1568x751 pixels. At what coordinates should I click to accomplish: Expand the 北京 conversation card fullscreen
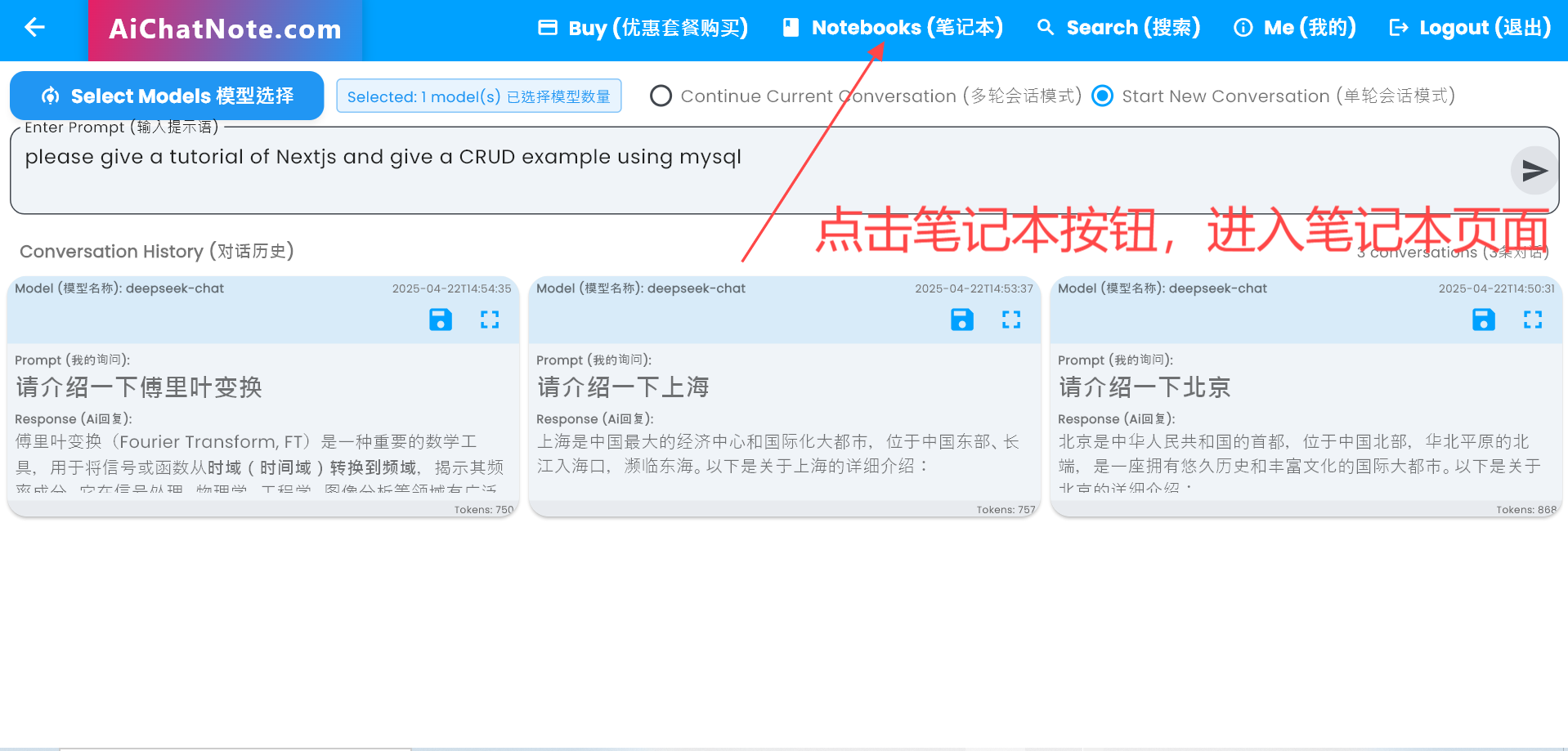(x=1532, y=320)
